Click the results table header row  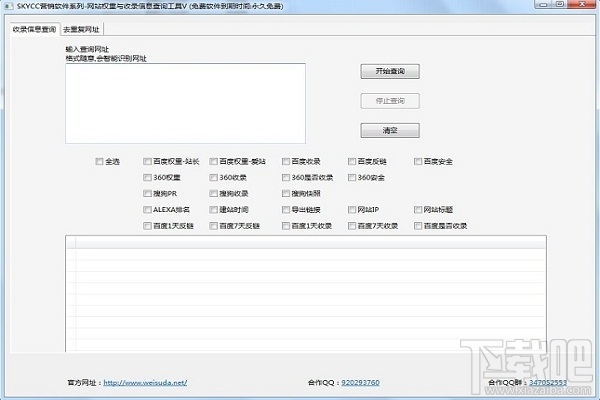[x=306, y=243]
